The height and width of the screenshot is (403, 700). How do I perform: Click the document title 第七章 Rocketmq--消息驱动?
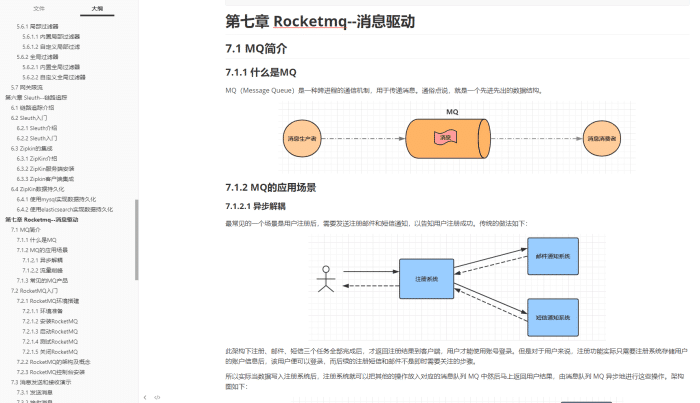tap(320, 21)
